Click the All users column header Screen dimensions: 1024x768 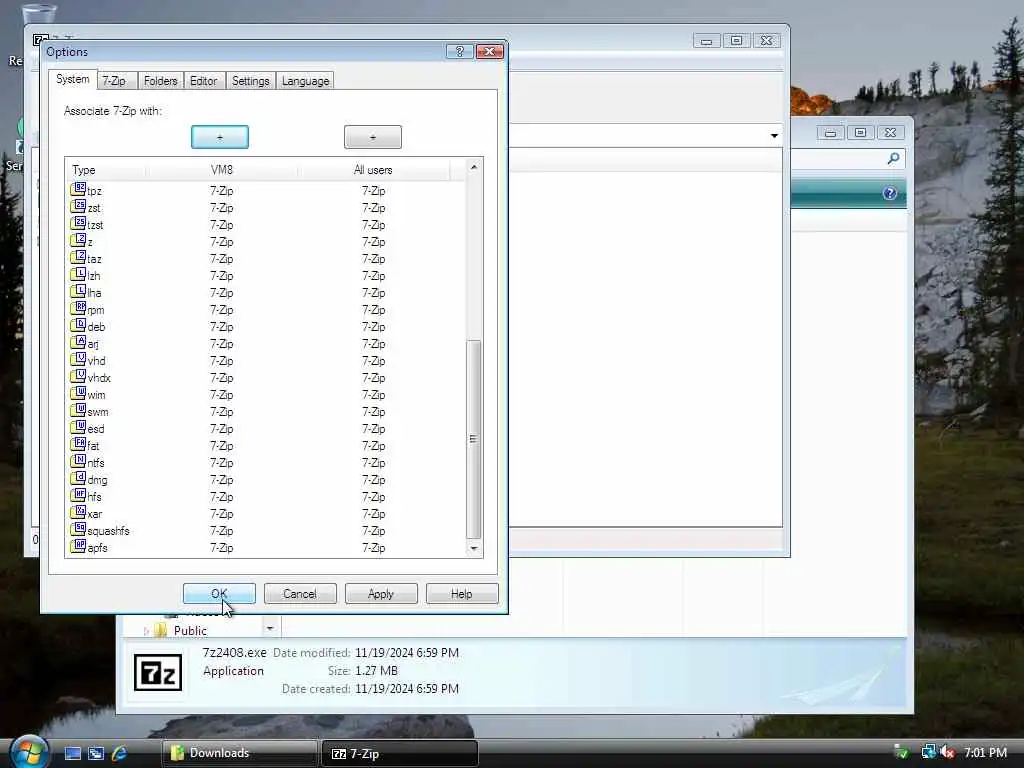coord(374,170)
